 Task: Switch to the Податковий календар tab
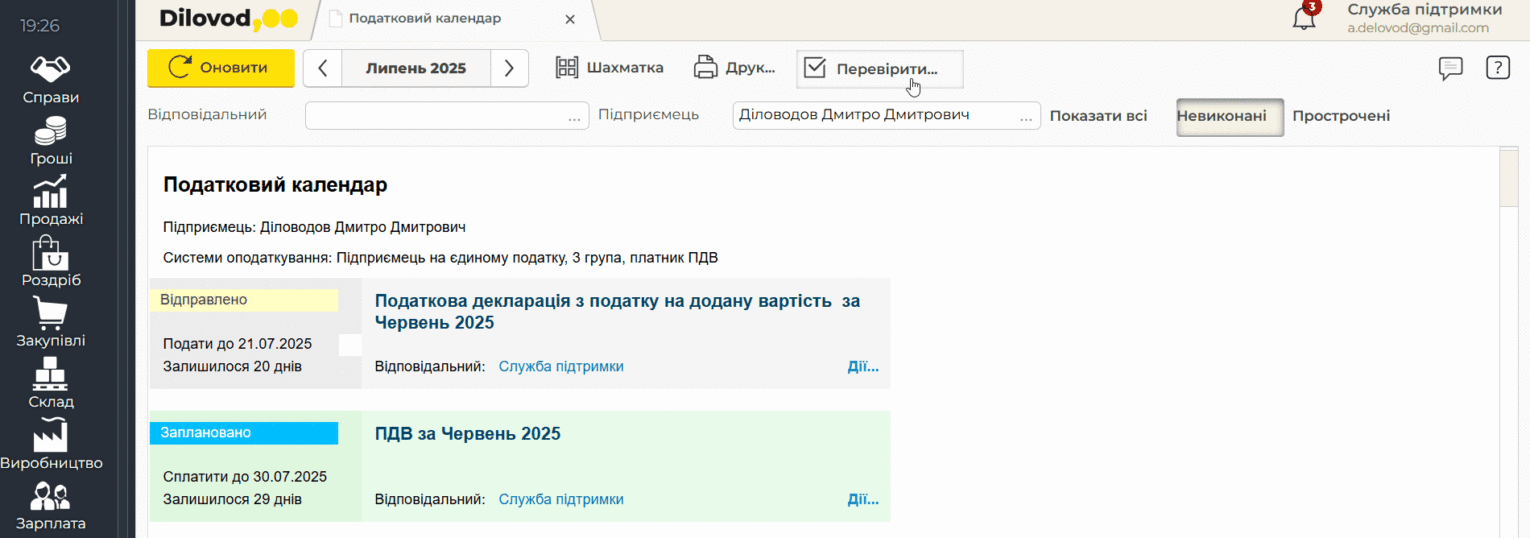tap(425, 19)
